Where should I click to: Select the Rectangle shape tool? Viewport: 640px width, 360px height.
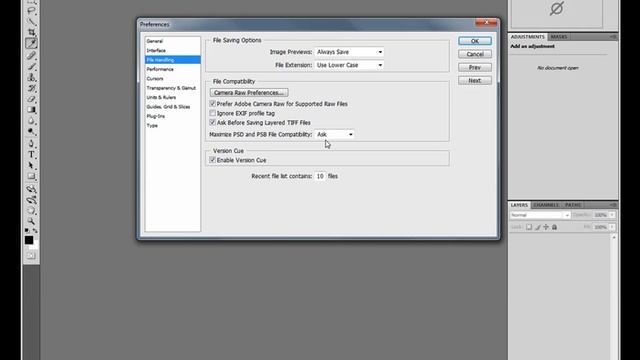point(31,176)
